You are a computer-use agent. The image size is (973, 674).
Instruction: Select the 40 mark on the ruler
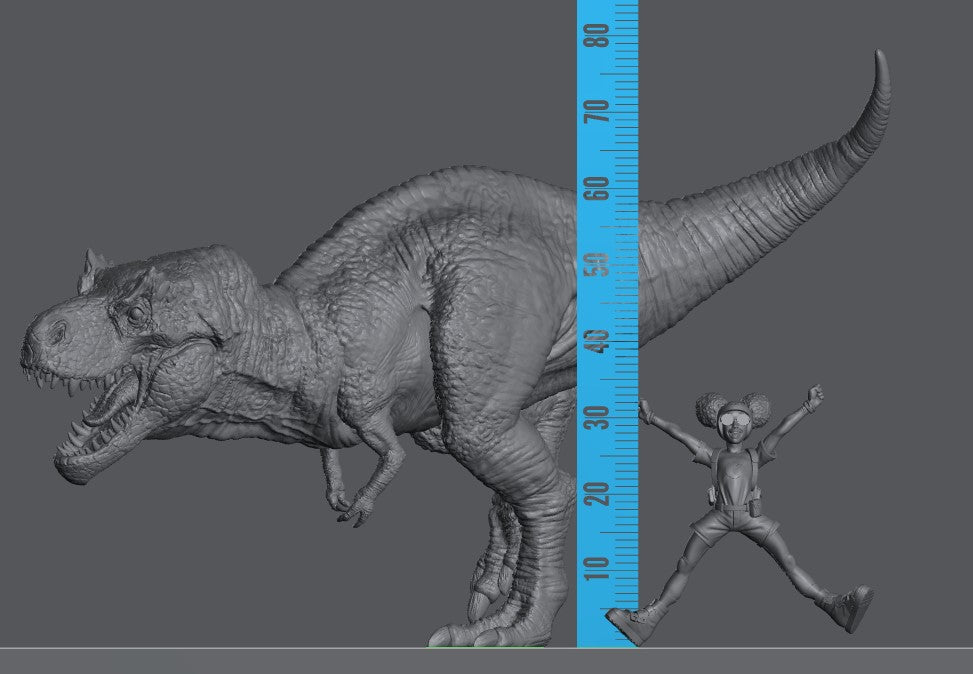[601, 341]
